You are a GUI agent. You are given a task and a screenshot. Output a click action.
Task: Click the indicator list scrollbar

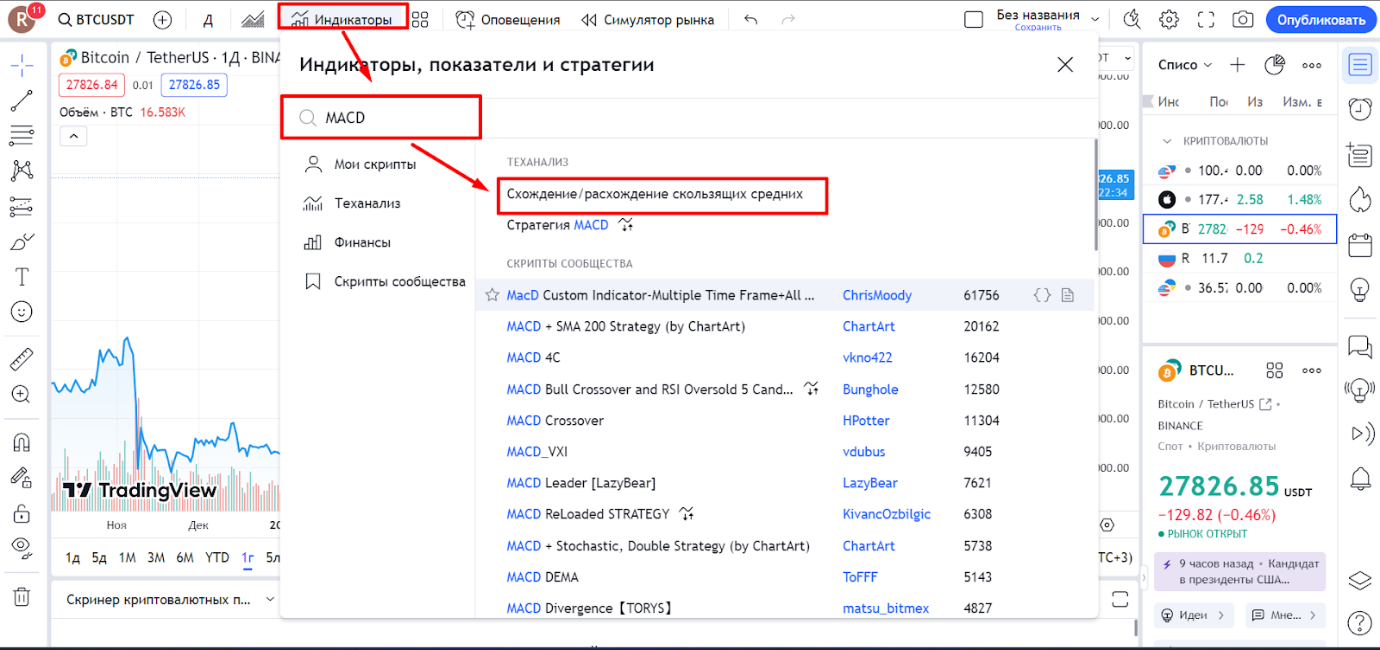(1096, 195)
